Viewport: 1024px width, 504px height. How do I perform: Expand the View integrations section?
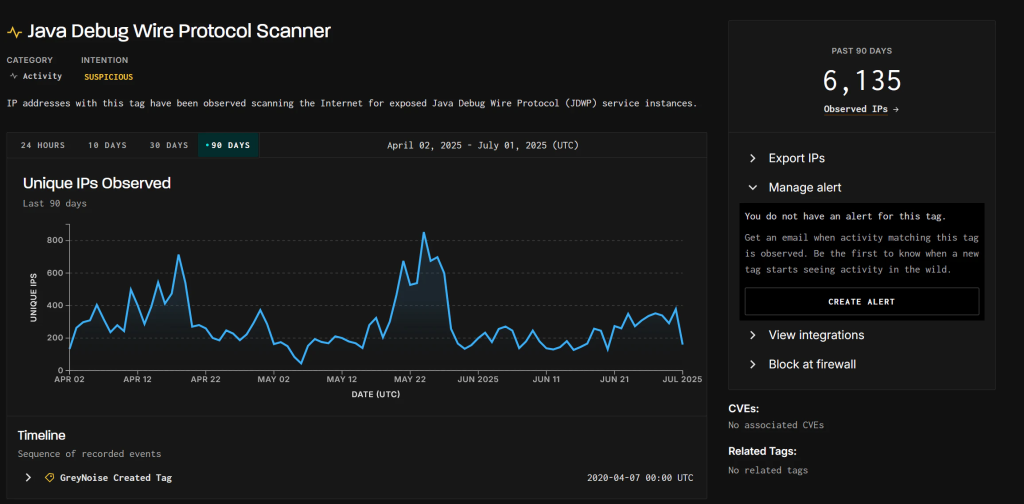[815, 335]
